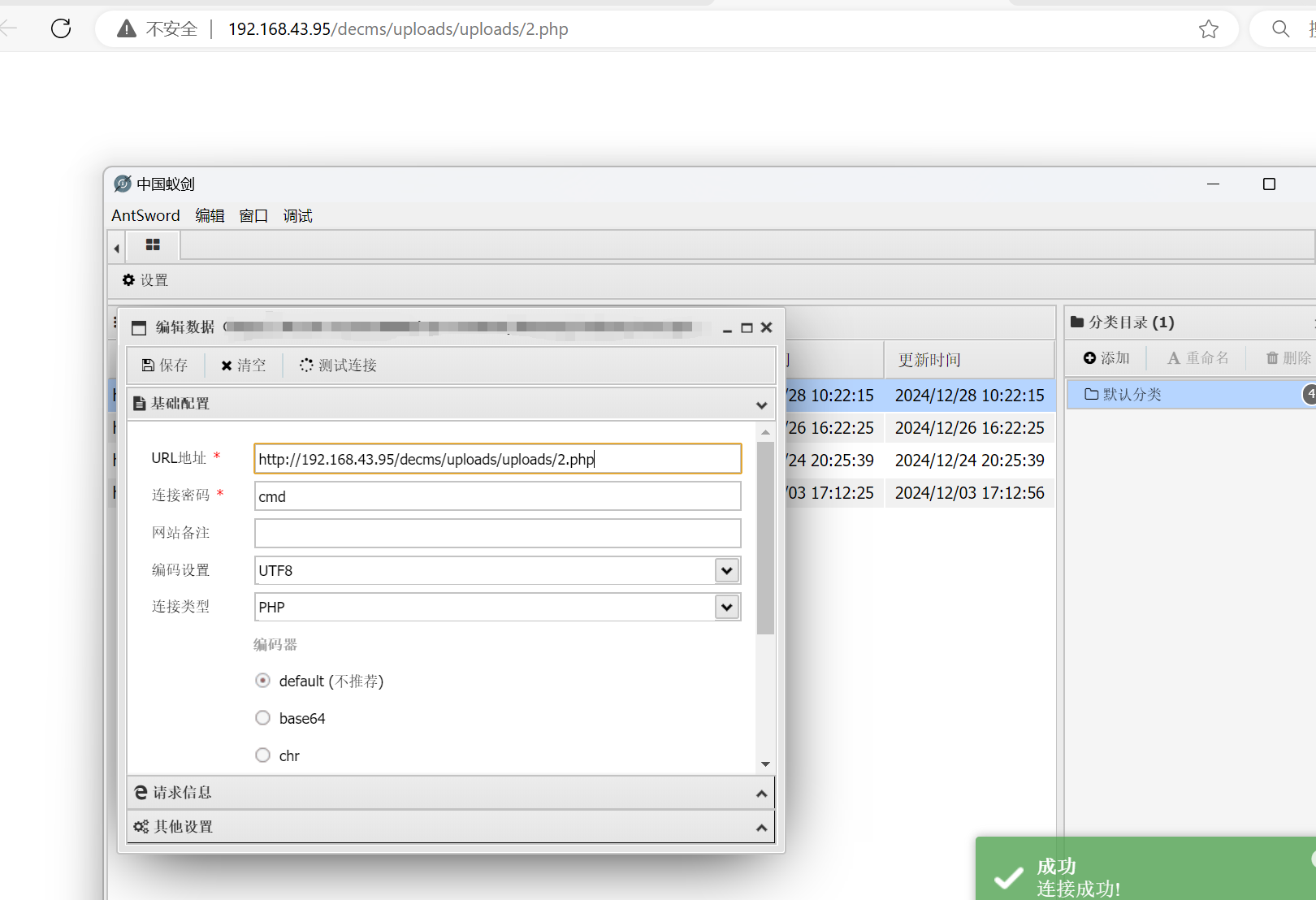This screenshot has height=900, width=1316.
Task: Open the 编辑 menu
Action: (x=210, y=215)
